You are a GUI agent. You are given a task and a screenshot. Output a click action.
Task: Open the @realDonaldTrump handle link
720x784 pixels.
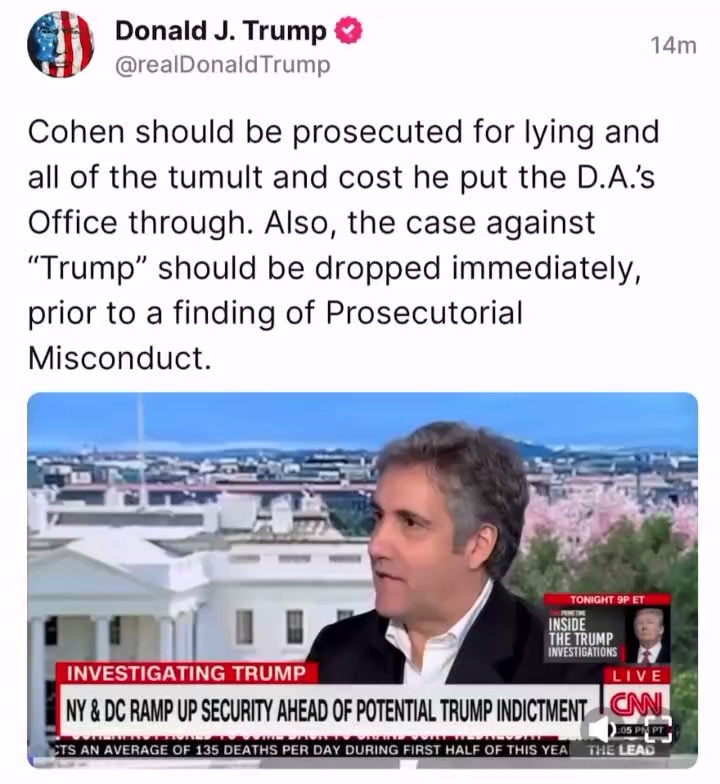[x=223, y=65]
